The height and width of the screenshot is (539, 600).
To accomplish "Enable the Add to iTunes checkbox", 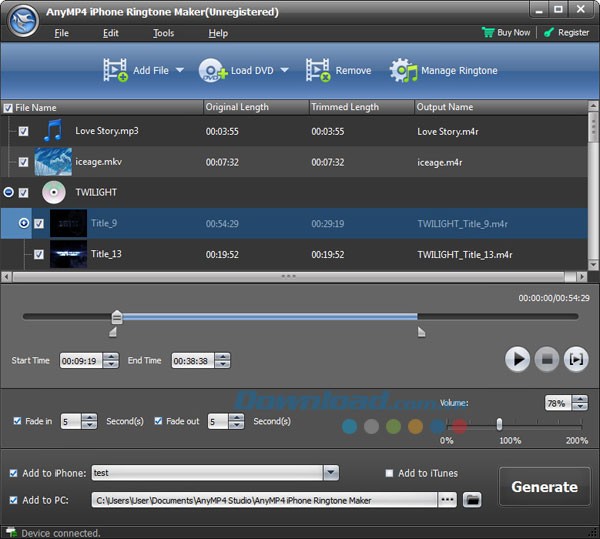I will tap(389, 473).
